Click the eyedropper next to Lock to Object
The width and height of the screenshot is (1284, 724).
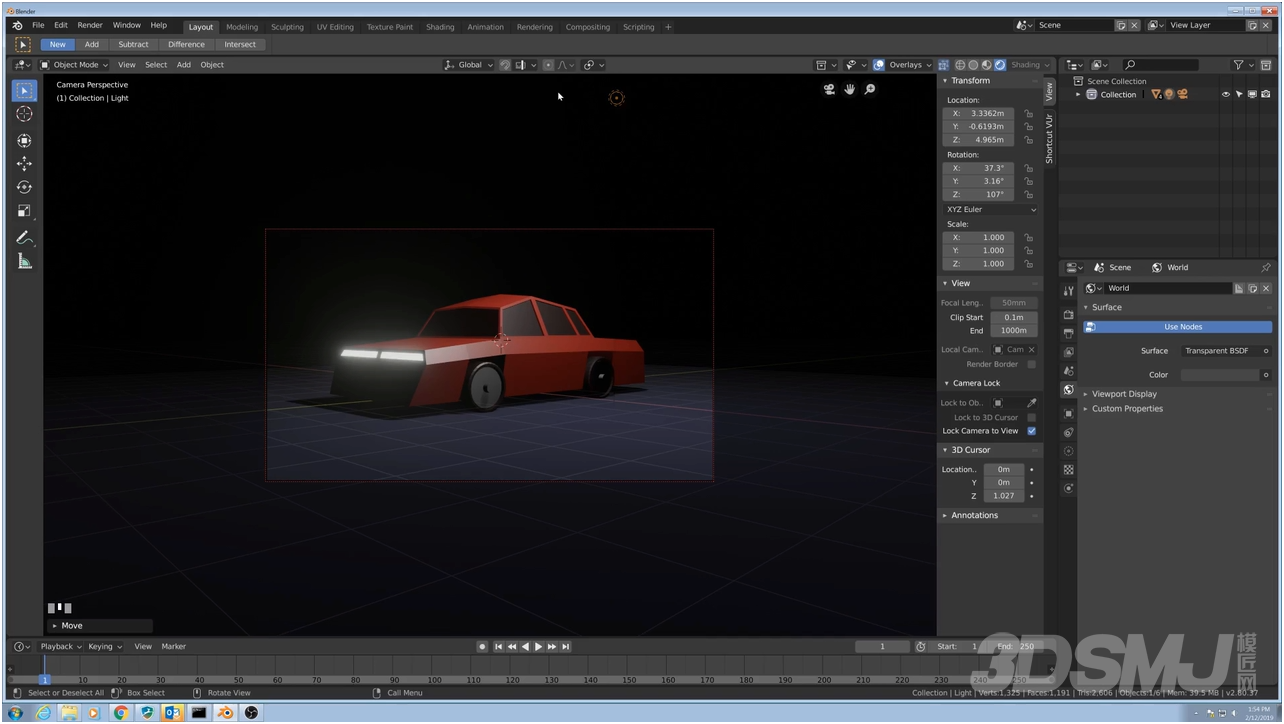1032,403
